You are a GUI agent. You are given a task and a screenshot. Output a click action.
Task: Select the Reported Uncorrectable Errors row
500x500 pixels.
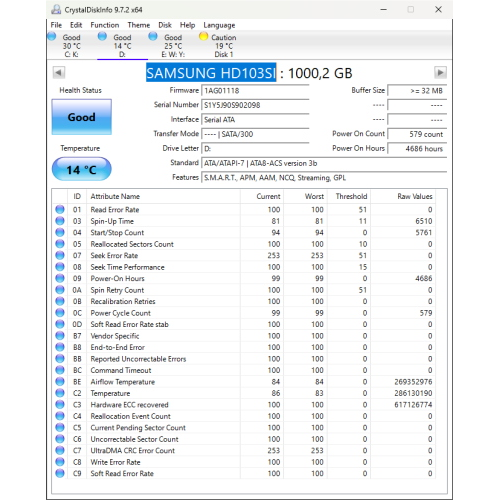(x=244, y=359)
